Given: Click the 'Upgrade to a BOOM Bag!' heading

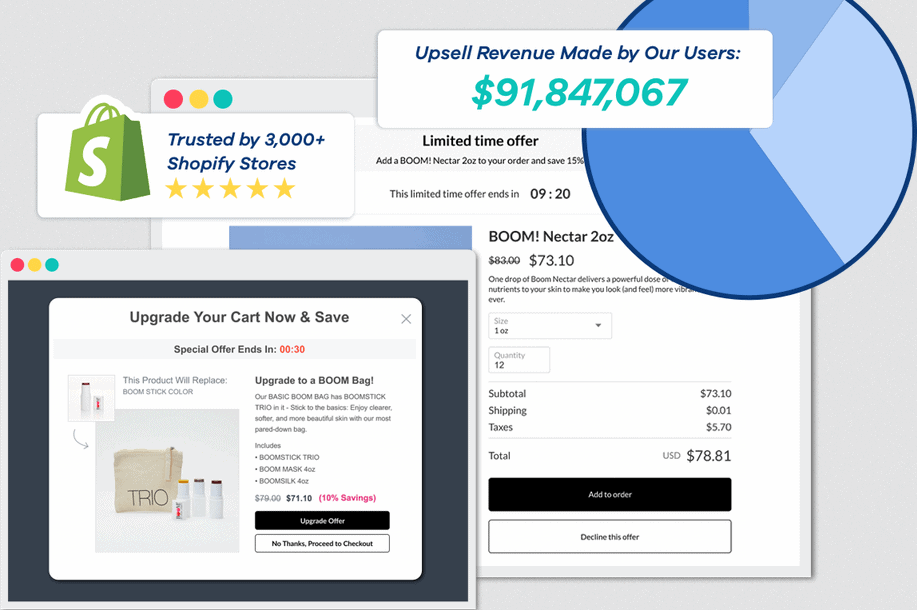Looking at the screenshot, I should tap(314, 380).
